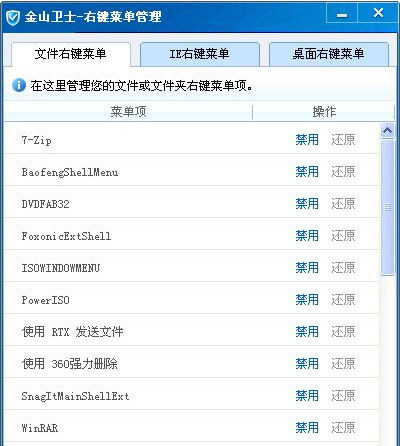Click the 菜单项 column header
This screenshot has height=446, width=400.
[128, 112]
